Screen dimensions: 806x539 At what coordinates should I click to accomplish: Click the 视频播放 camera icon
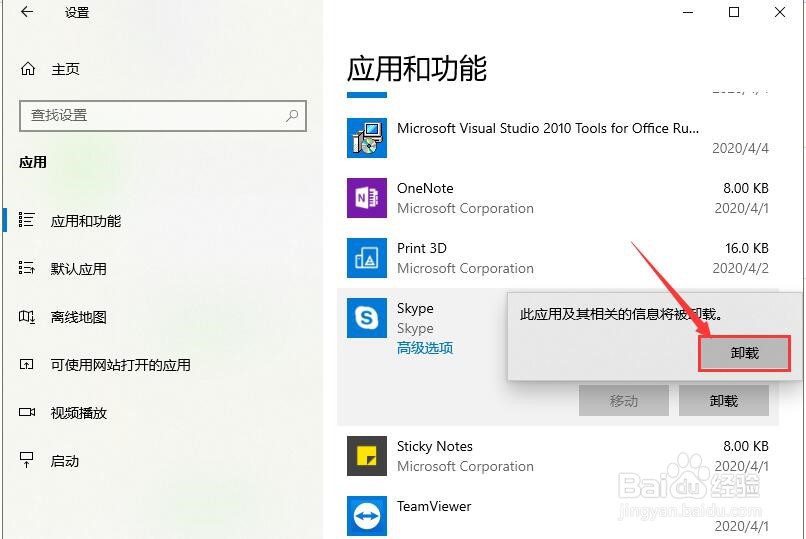click(27, 412)
